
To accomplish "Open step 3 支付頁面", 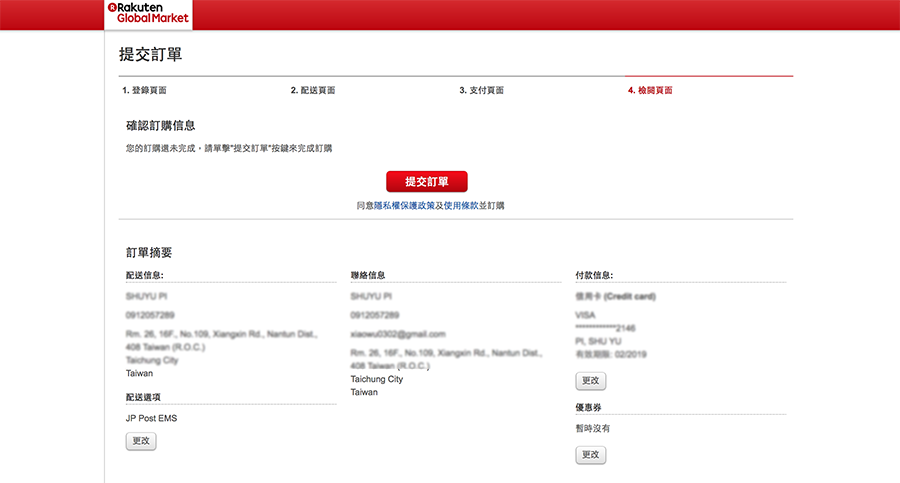I will tap(482, 90).
